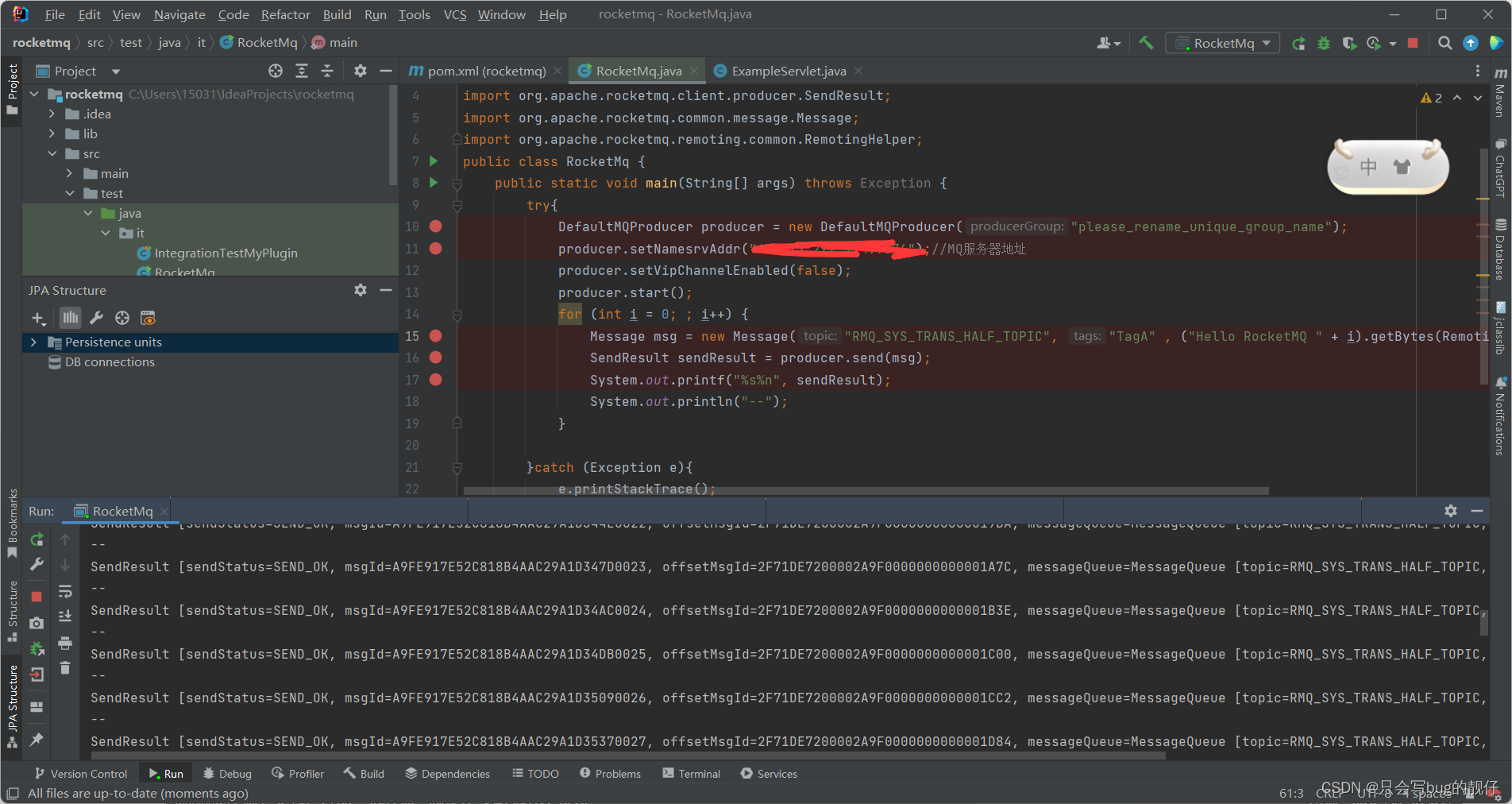Click the camera dump threads icon
Viewport: 1512px width, 804px height.
(37, 624)
